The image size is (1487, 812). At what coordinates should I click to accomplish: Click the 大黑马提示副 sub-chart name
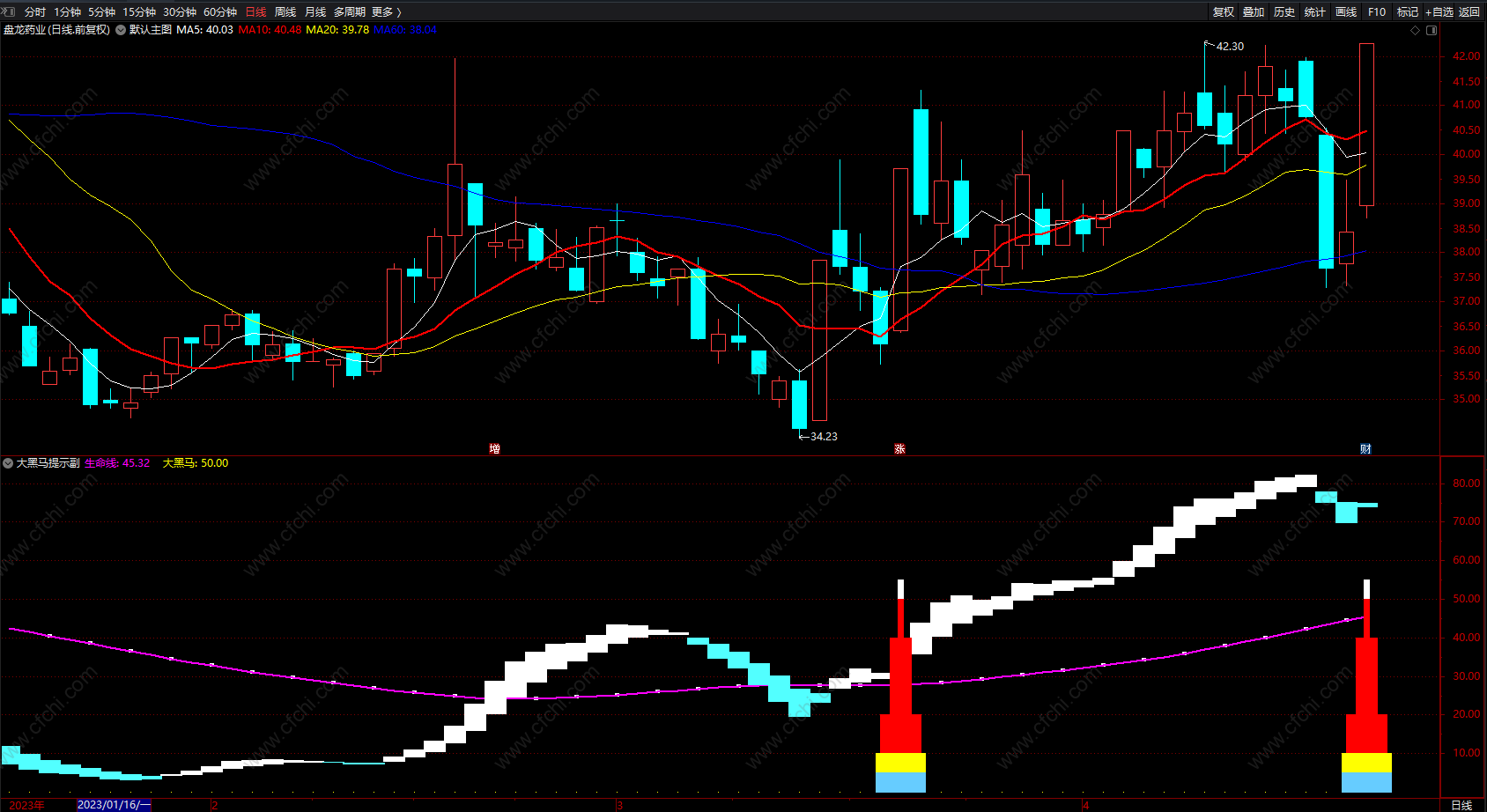pos(48,463)
